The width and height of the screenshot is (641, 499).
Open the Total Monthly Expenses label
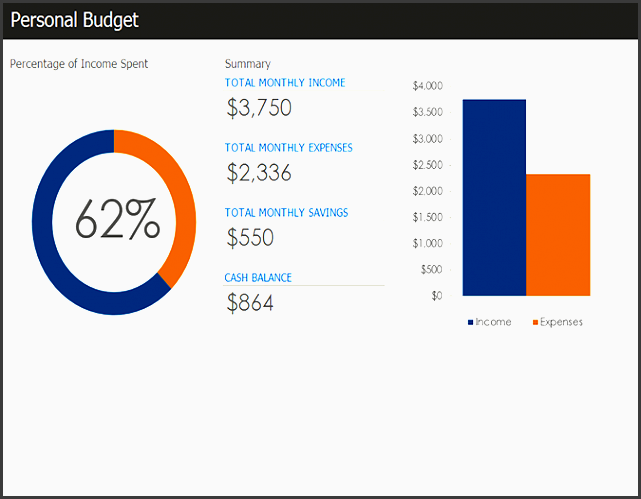(288, 148)
